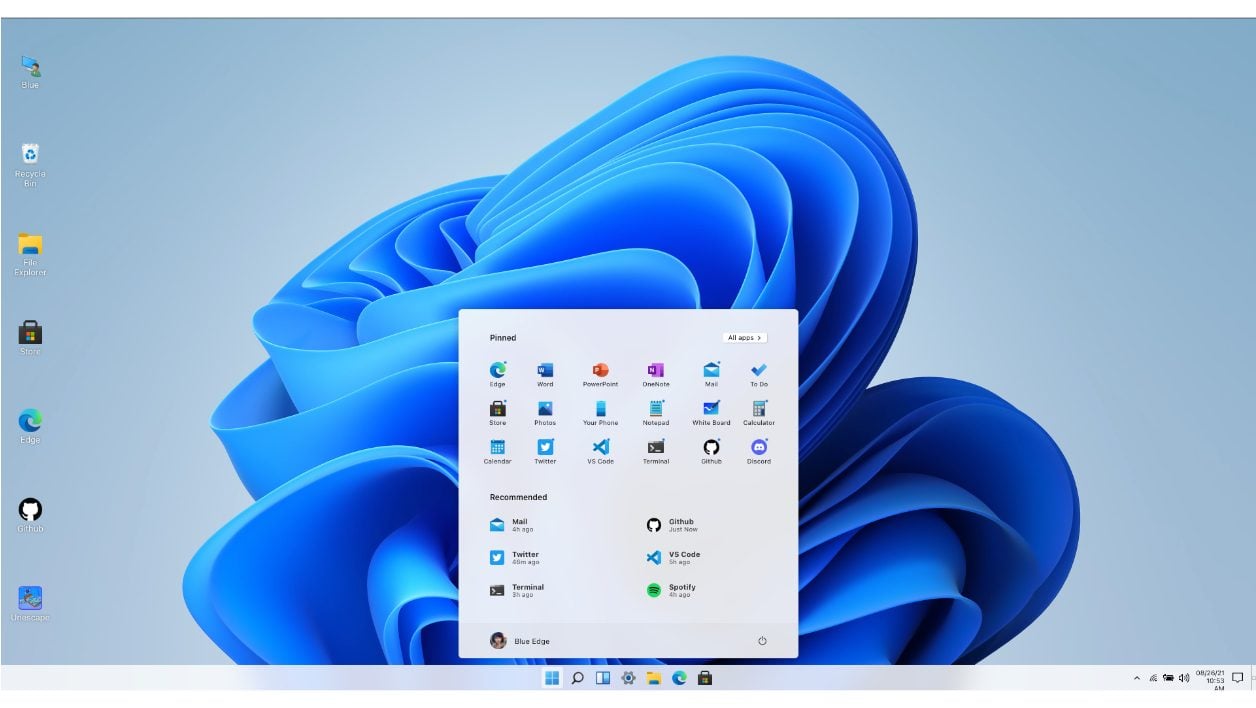Open Discord from pinned apps
Image resolution: width=1256 pixels, height=708 pixels.
[759, 452]
